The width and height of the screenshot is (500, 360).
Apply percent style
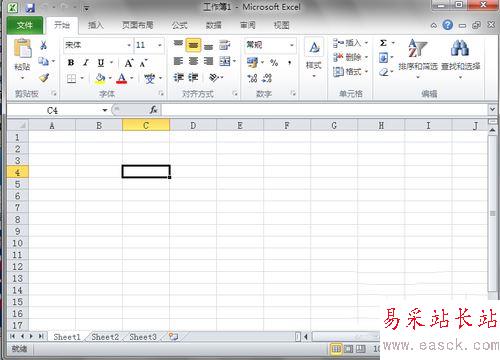274,62
